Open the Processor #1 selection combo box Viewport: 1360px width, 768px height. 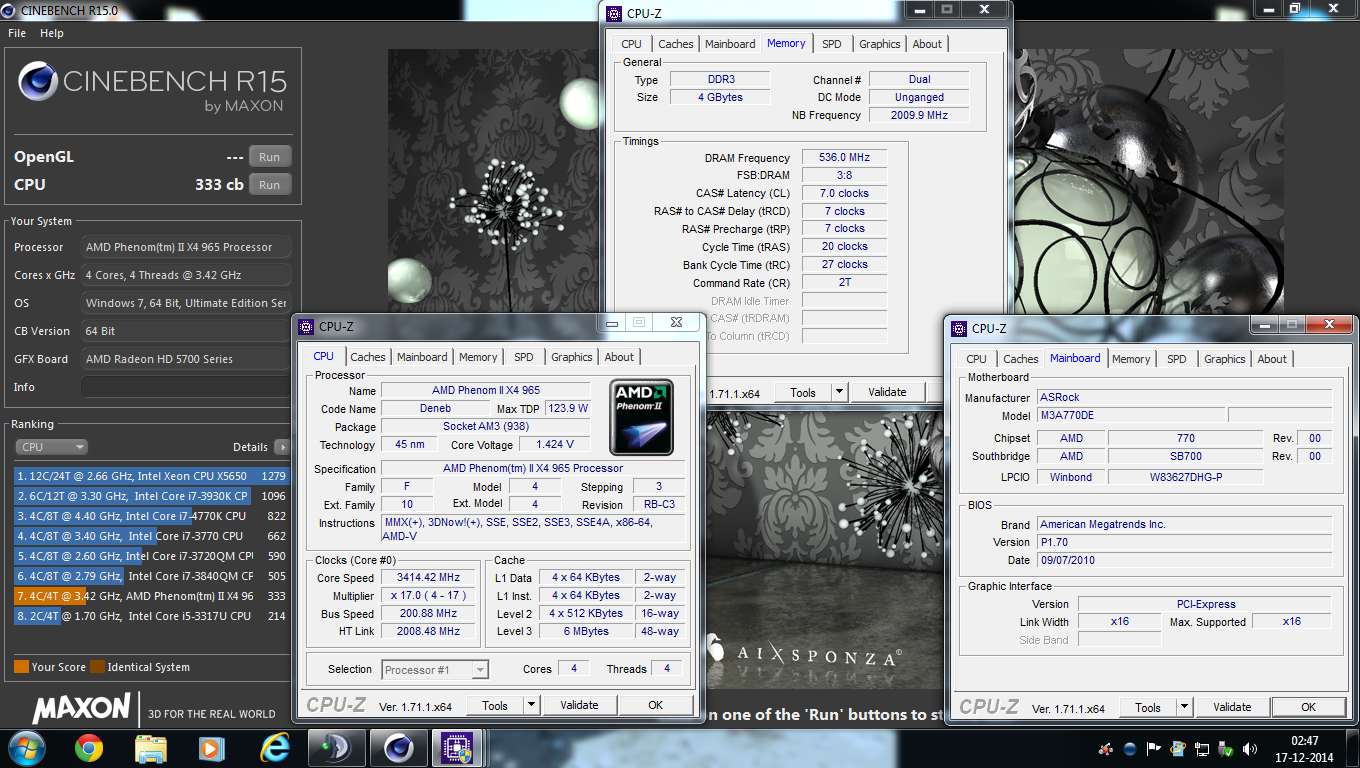[x=435, y=669]
